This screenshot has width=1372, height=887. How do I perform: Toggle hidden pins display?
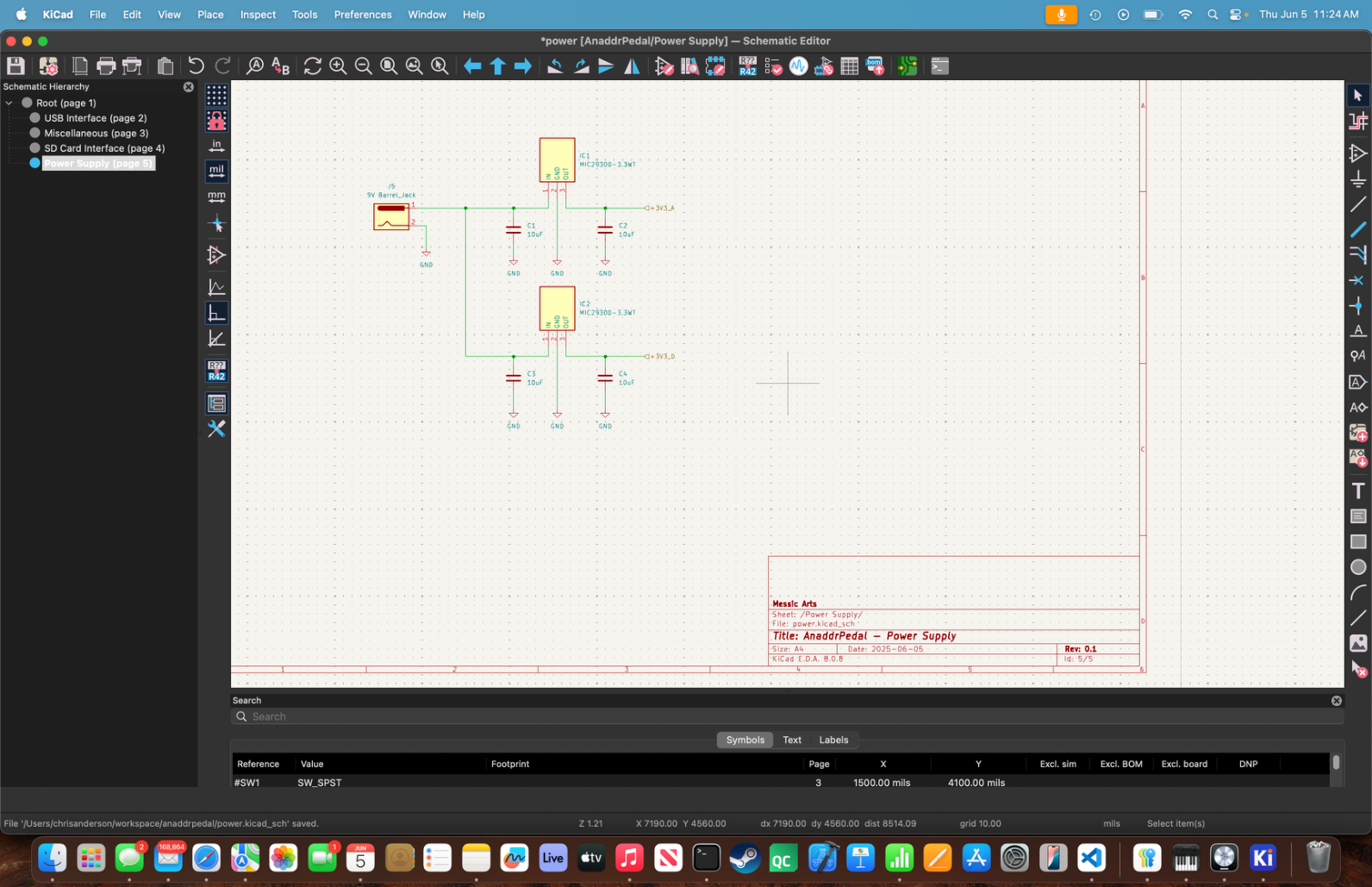[216, 255]
